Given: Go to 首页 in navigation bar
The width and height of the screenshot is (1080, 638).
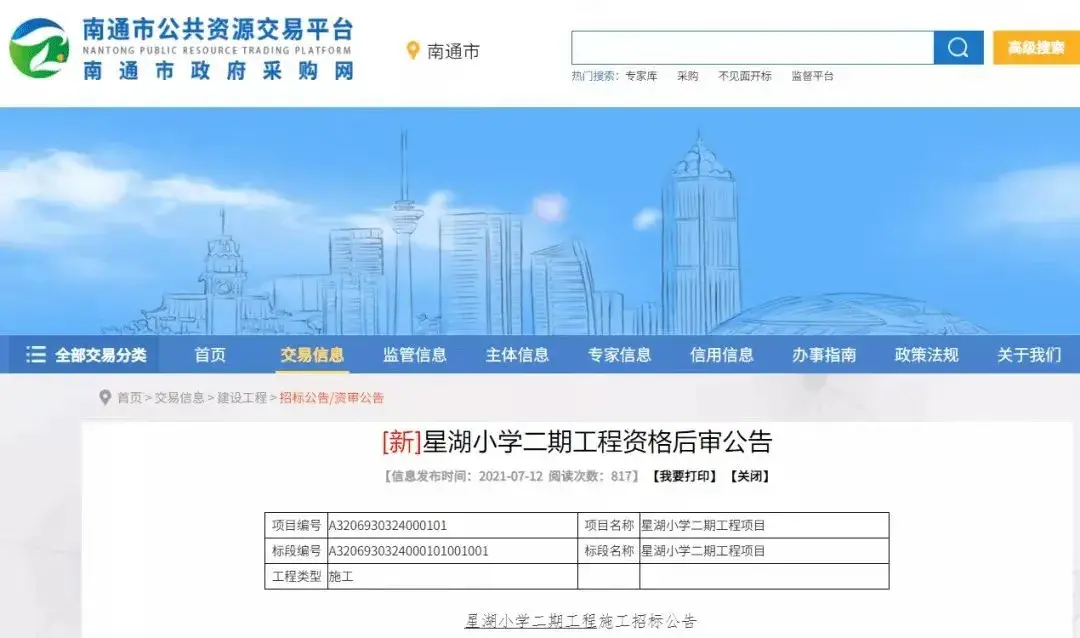Looking at the screenshot, I should tap(210, 355).
